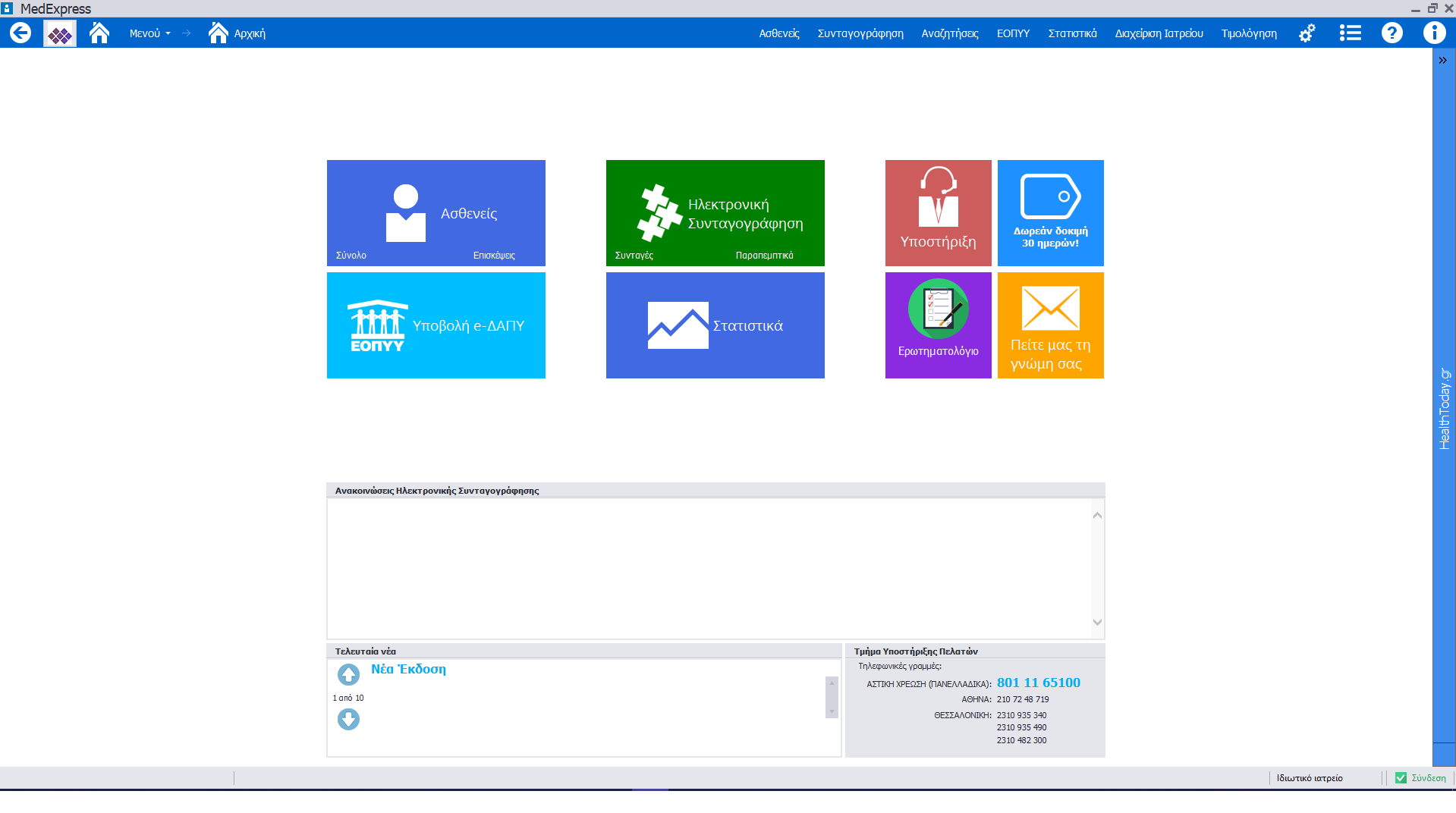Viewport: 1456px width, 813px height.
Task: Click the Ιδιωτικό ιατρείο status bar entry
Action: tap(1310, 778)
